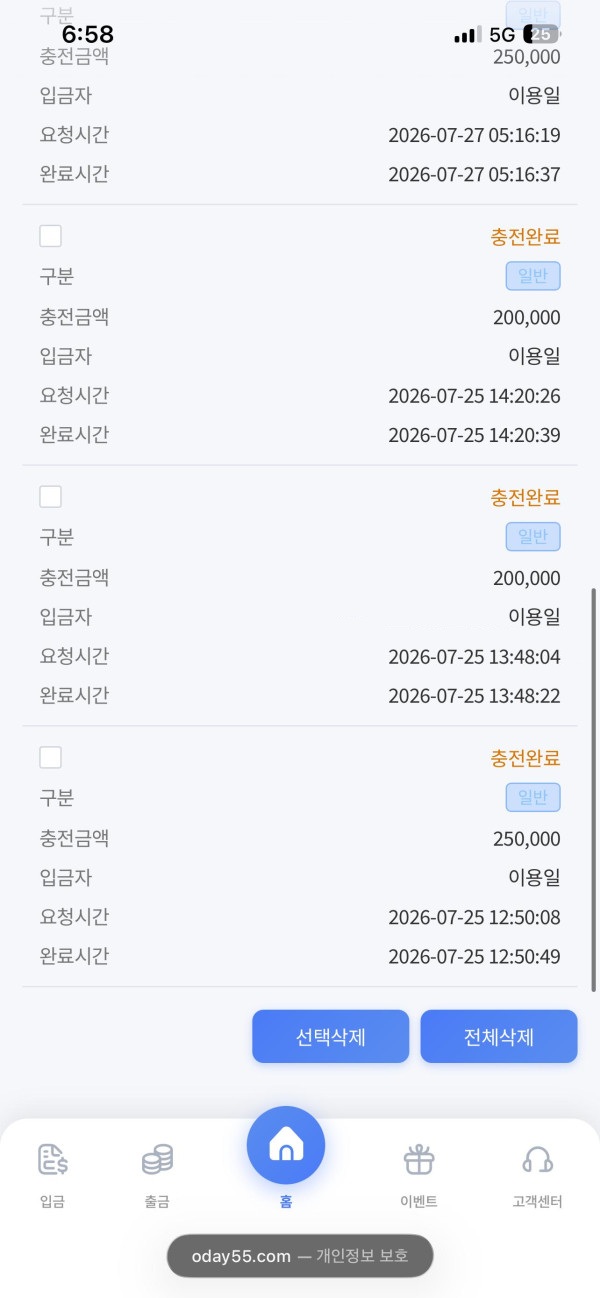Tap the 일반 badge on the 12:50 record
This screenshot has height=1298, width=600.
click(533, 797)
